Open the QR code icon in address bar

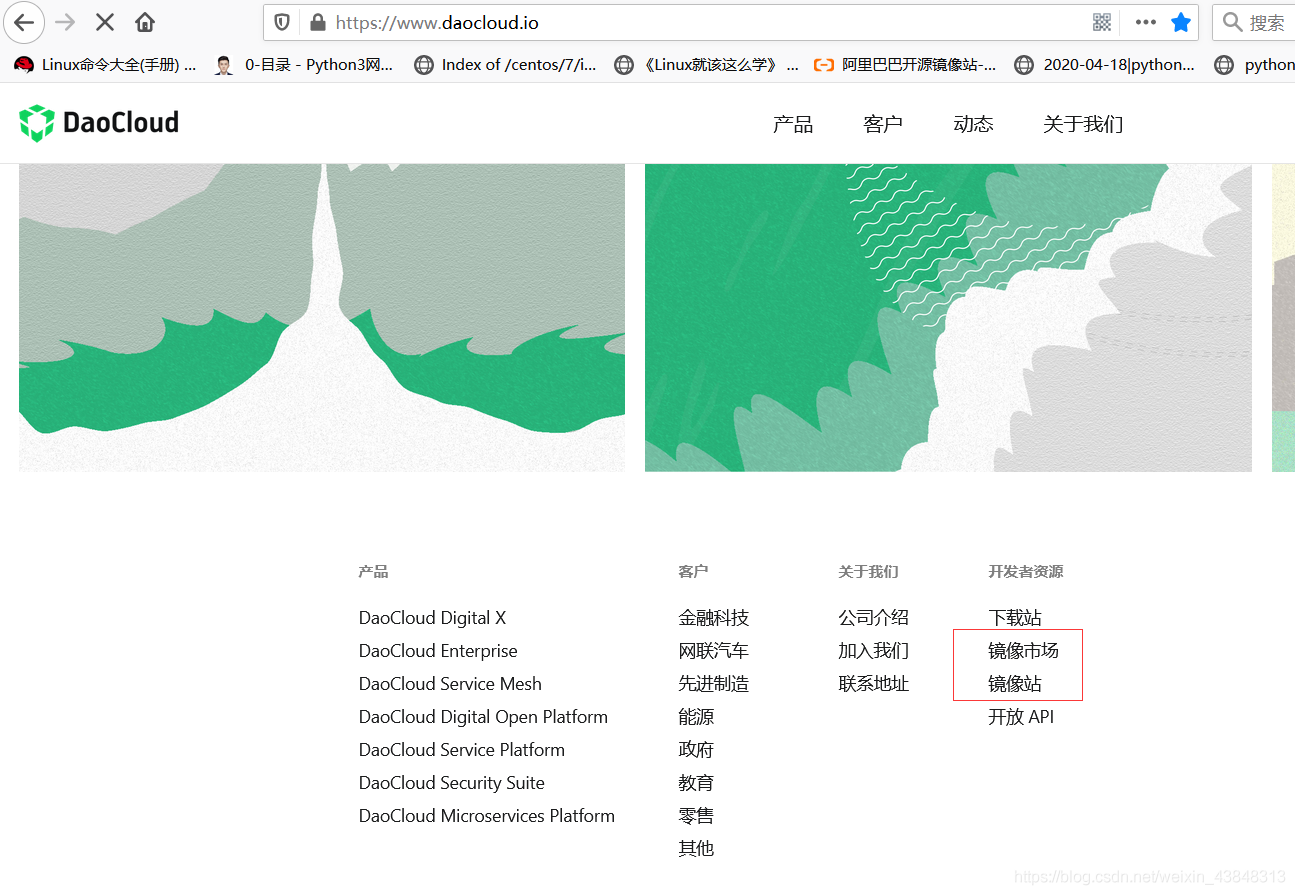[x=1102, y=22]
